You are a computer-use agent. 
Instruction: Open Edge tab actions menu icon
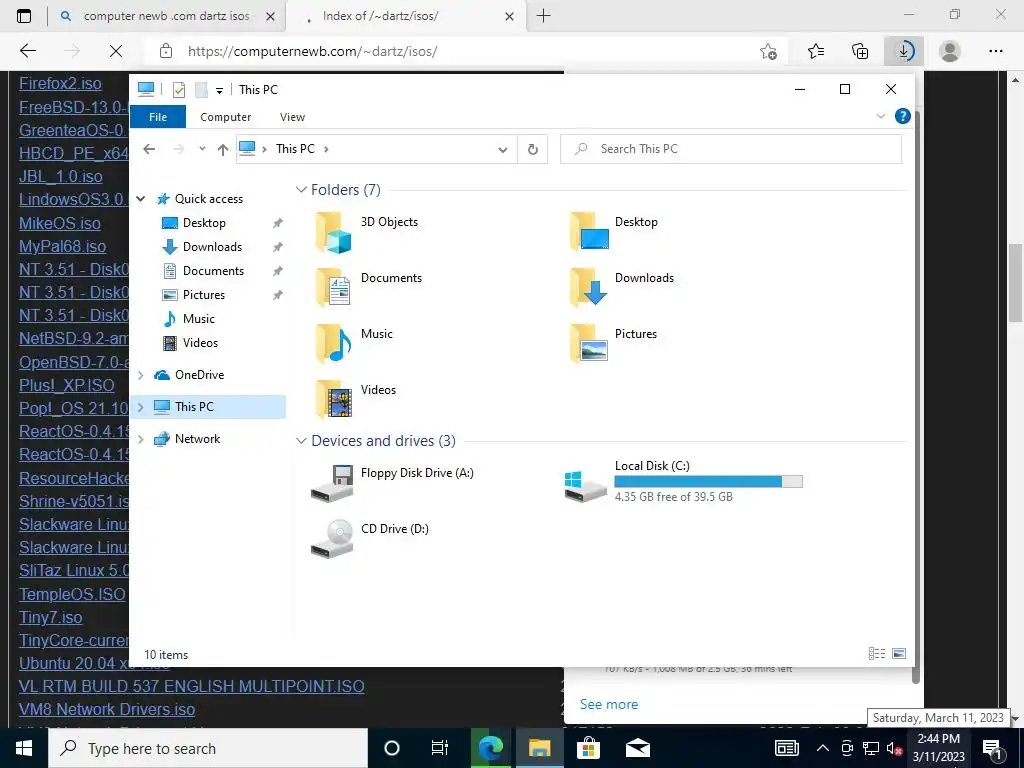[x=24, y=16]
